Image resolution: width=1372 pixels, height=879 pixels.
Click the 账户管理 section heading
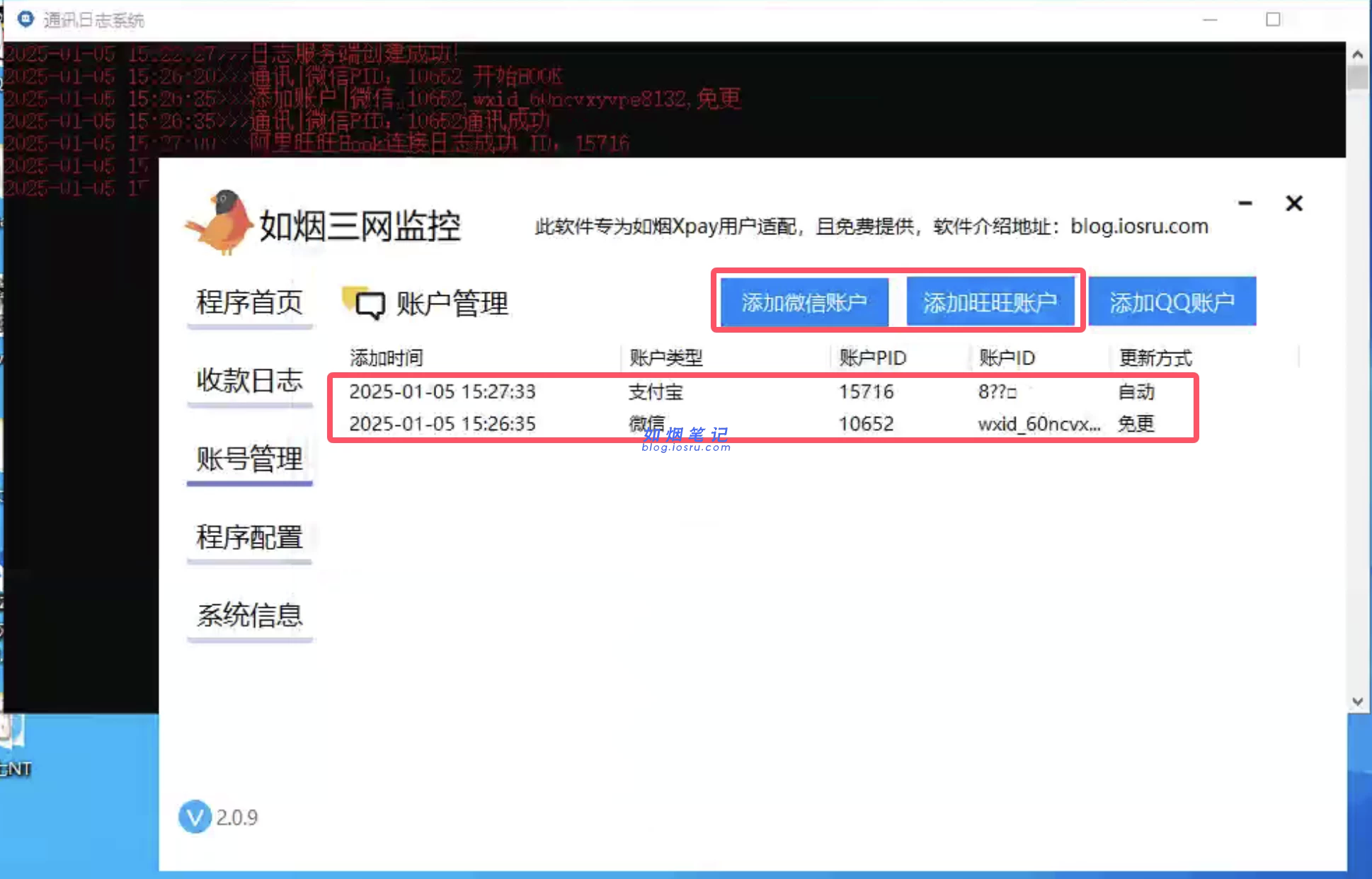[x=452, y=303]
